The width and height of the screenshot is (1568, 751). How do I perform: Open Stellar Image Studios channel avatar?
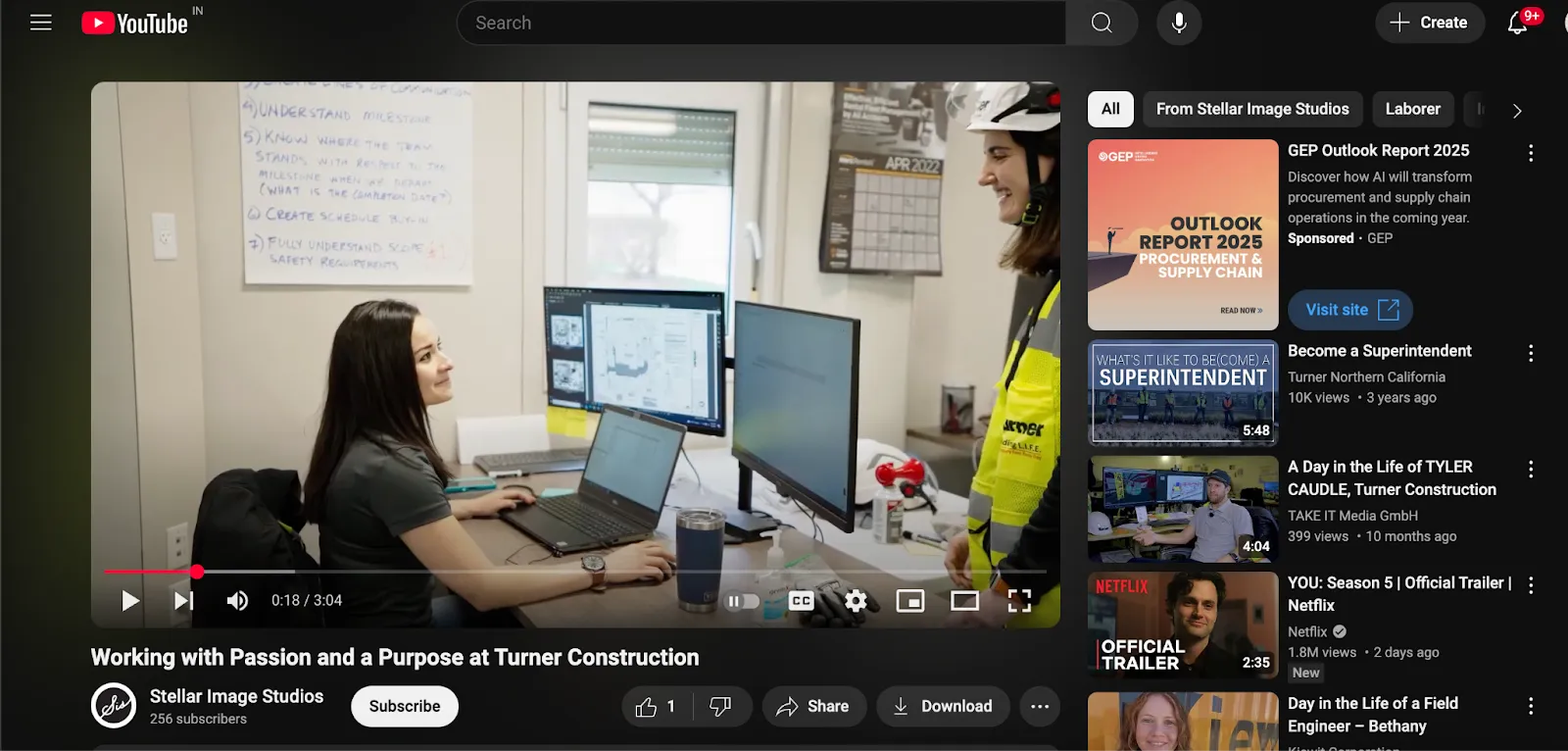pyautogui.click(x=114, y=706)
